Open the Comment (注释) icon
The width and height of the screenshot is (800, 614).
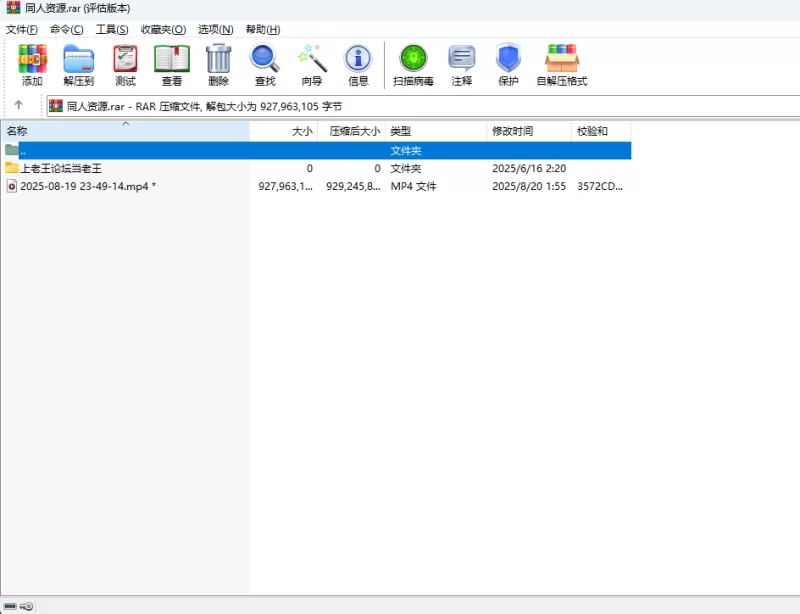[462, 64]
